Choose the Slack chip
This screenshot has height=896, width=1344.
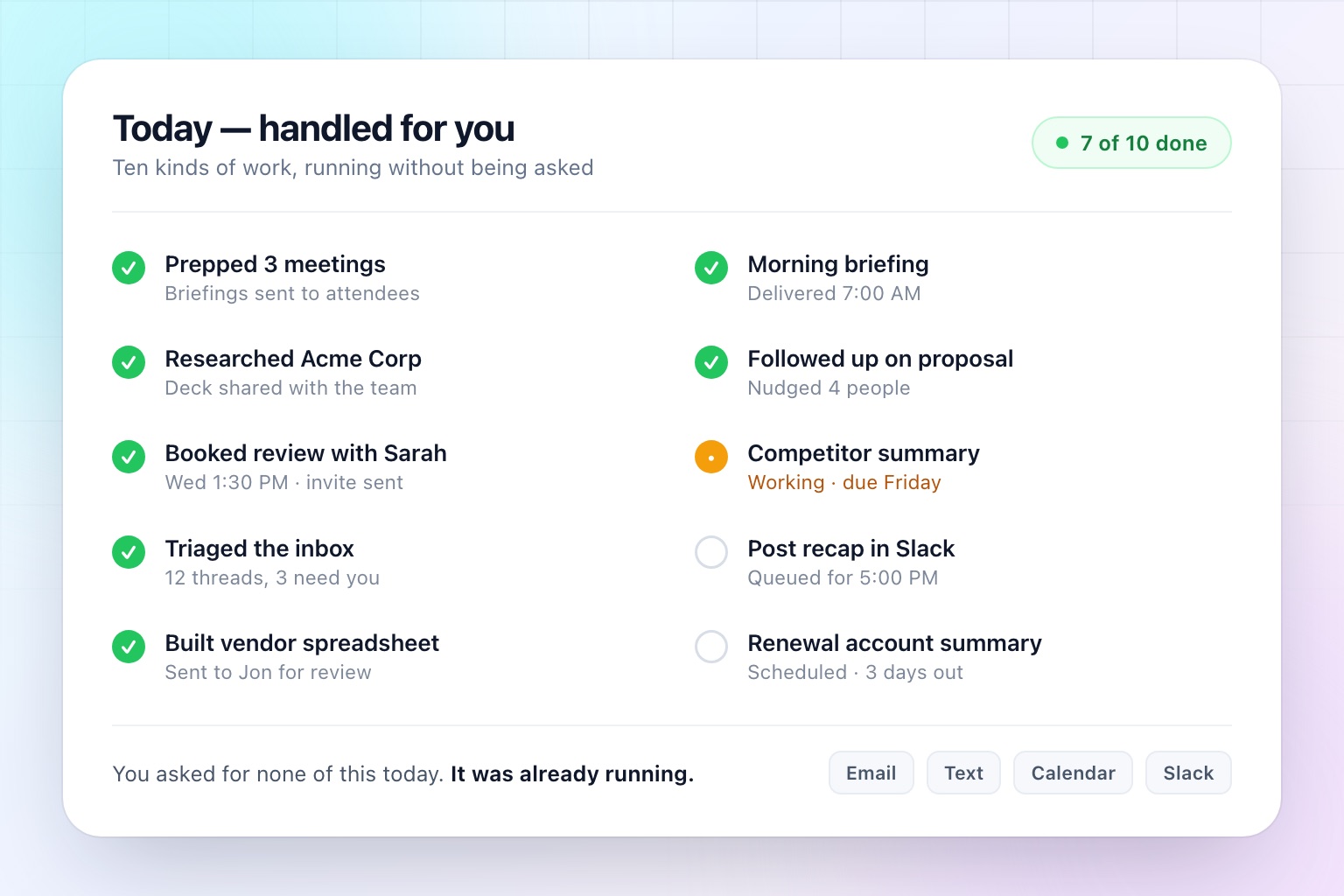(x=1188, y=773)
